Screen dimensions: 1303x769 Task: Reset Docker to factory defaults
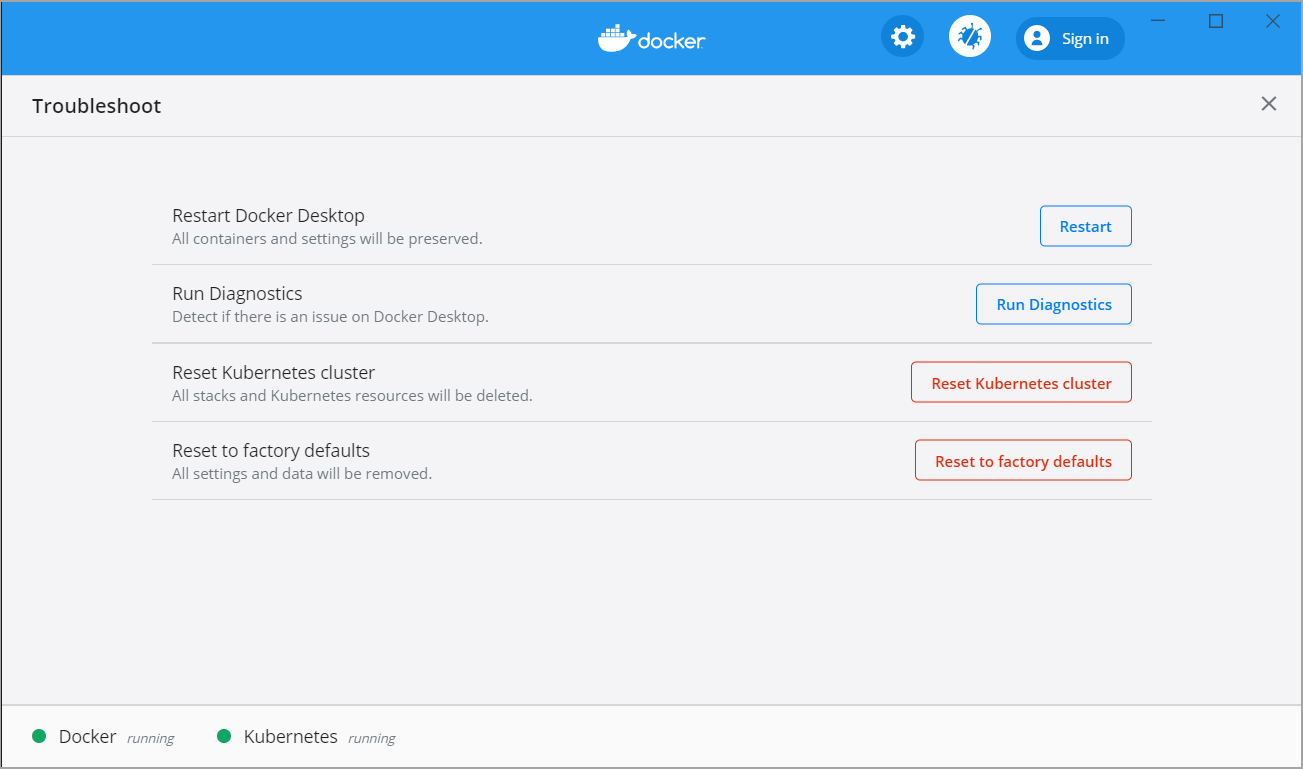pyautogui.click(x=1022, y=460)
